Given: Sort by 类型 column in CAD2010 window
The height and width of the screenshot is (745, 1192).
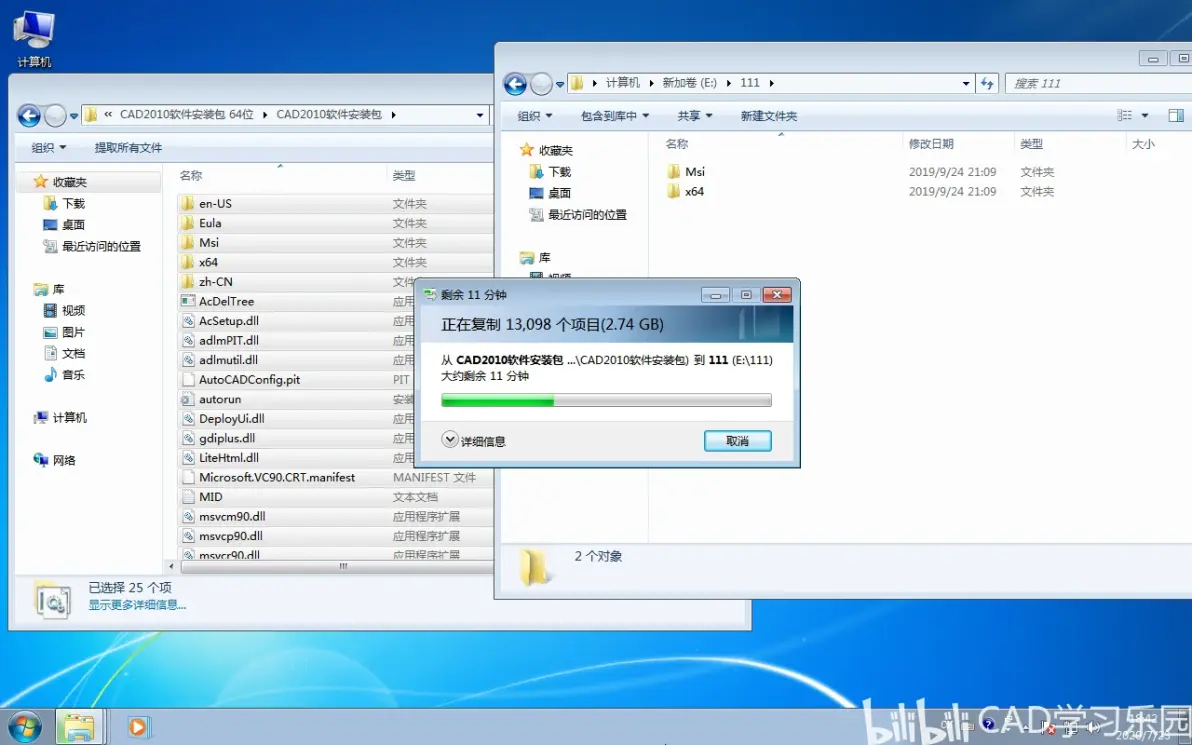Looking at the screenshot, I should [439, 176].
